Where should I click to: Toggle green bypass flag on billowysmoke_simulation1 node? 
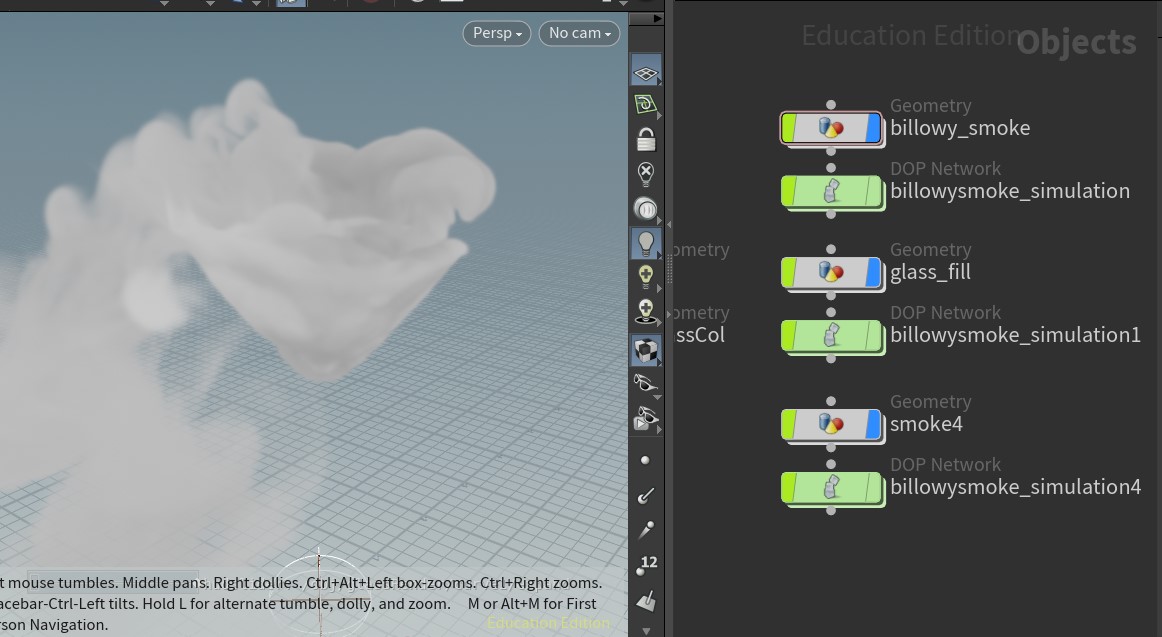(789, 335)
